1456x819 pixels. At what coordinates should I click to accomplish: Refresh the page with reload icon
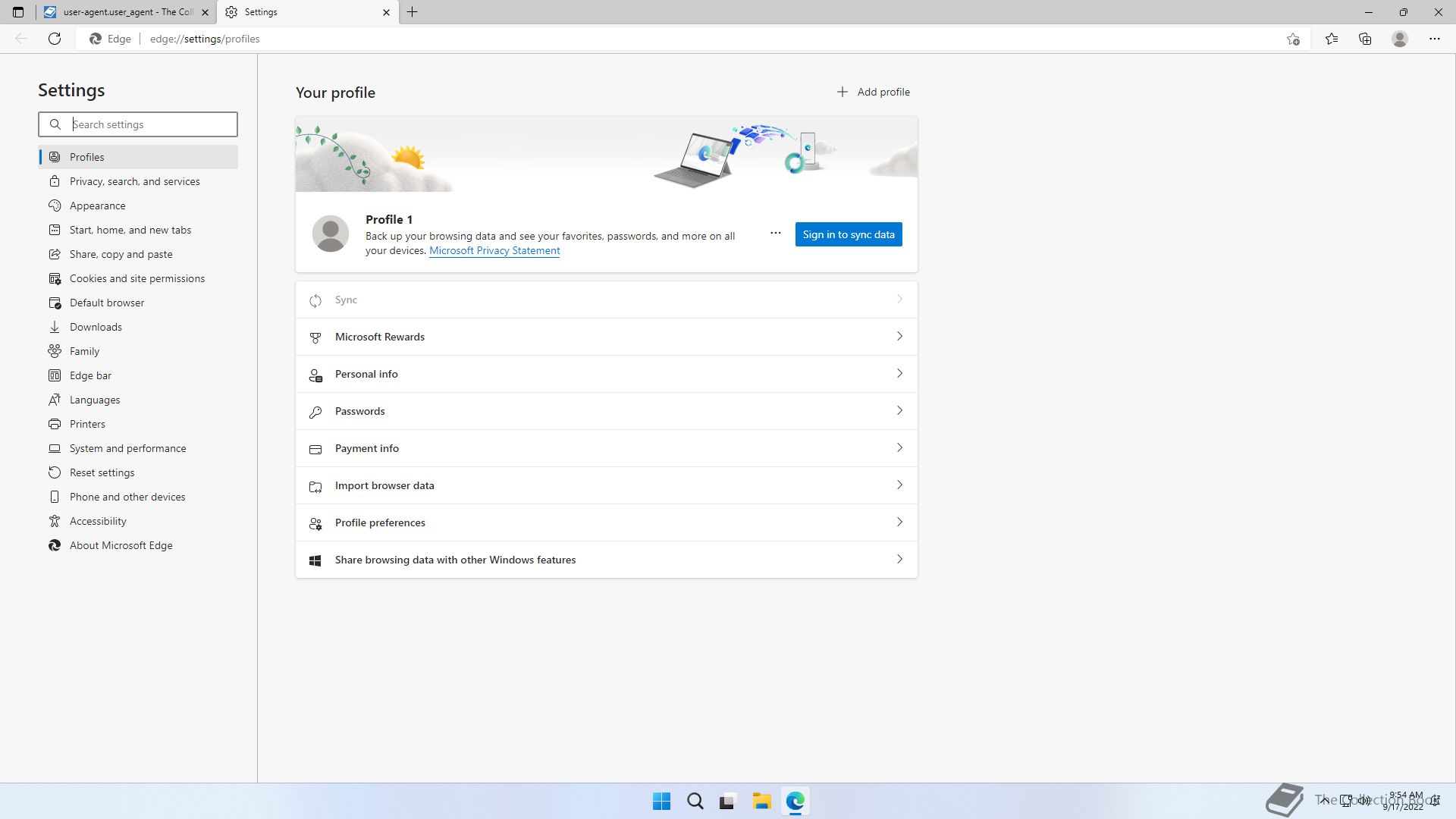pos(55,39)
